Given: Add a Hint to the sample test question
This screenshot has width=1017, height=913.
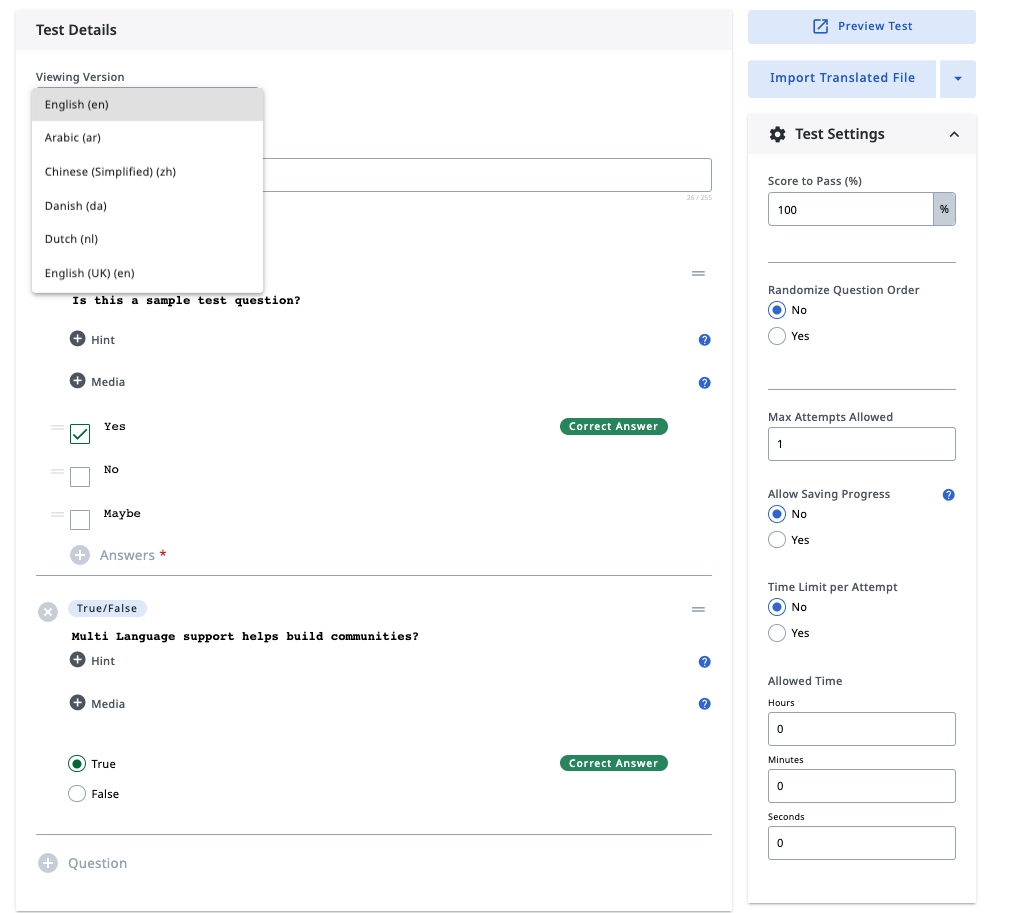Looking at the screenshot, I should tap(77, 338).
